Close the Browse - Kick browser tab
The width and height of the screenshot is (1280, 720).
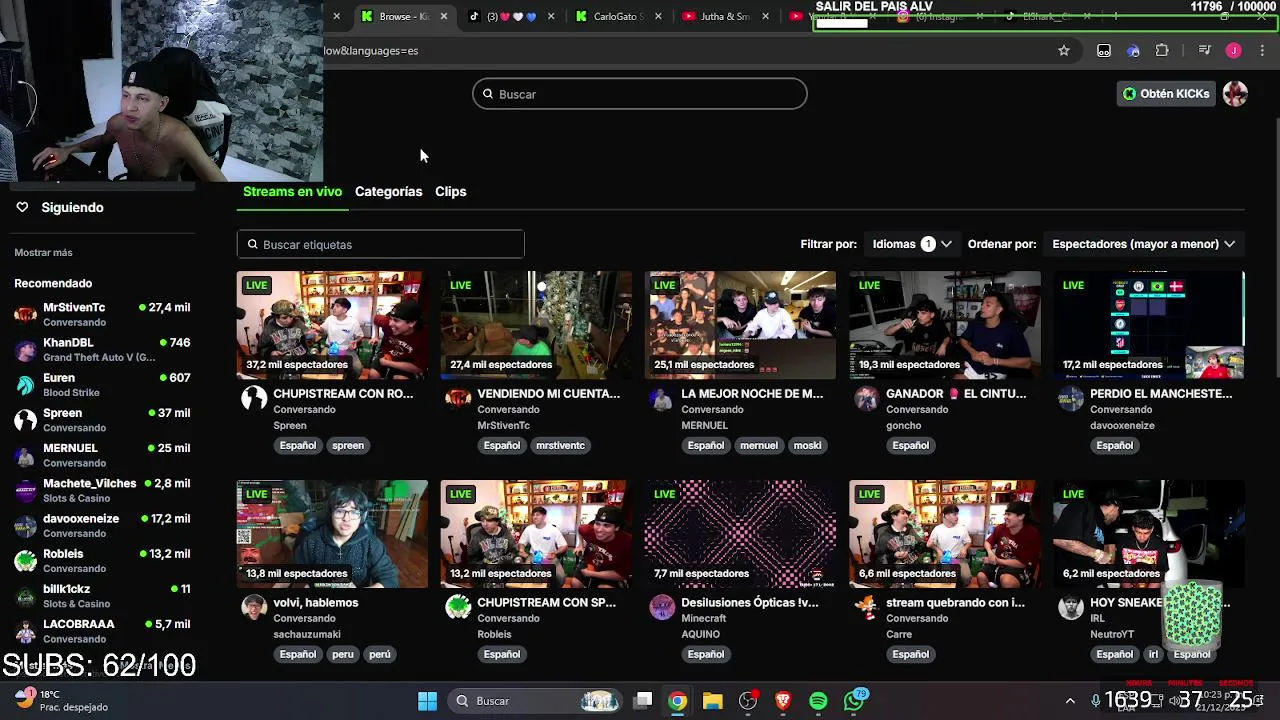click(x=444, y=16)
